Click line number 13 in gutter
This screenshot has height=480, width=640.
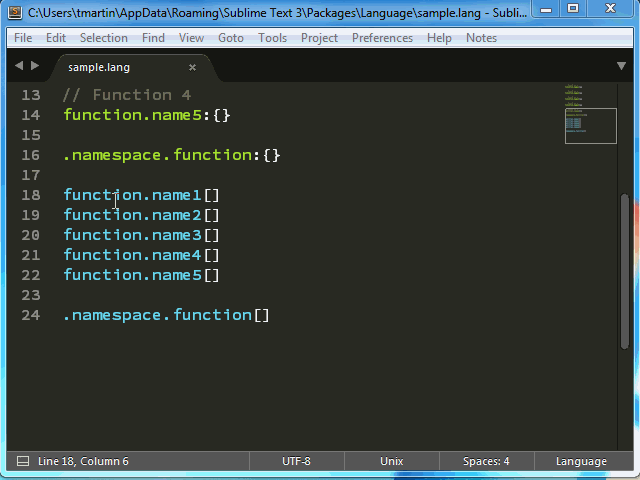(31, 95)
